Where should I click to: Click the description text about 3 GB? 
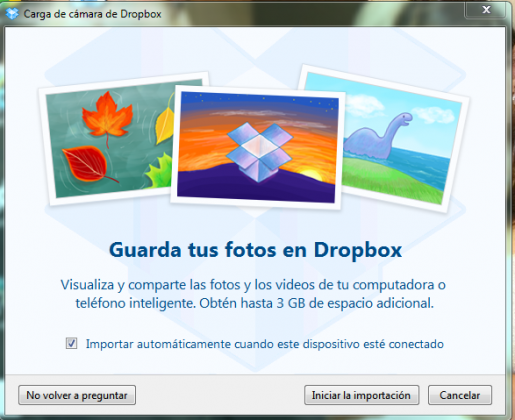[254, 294]
